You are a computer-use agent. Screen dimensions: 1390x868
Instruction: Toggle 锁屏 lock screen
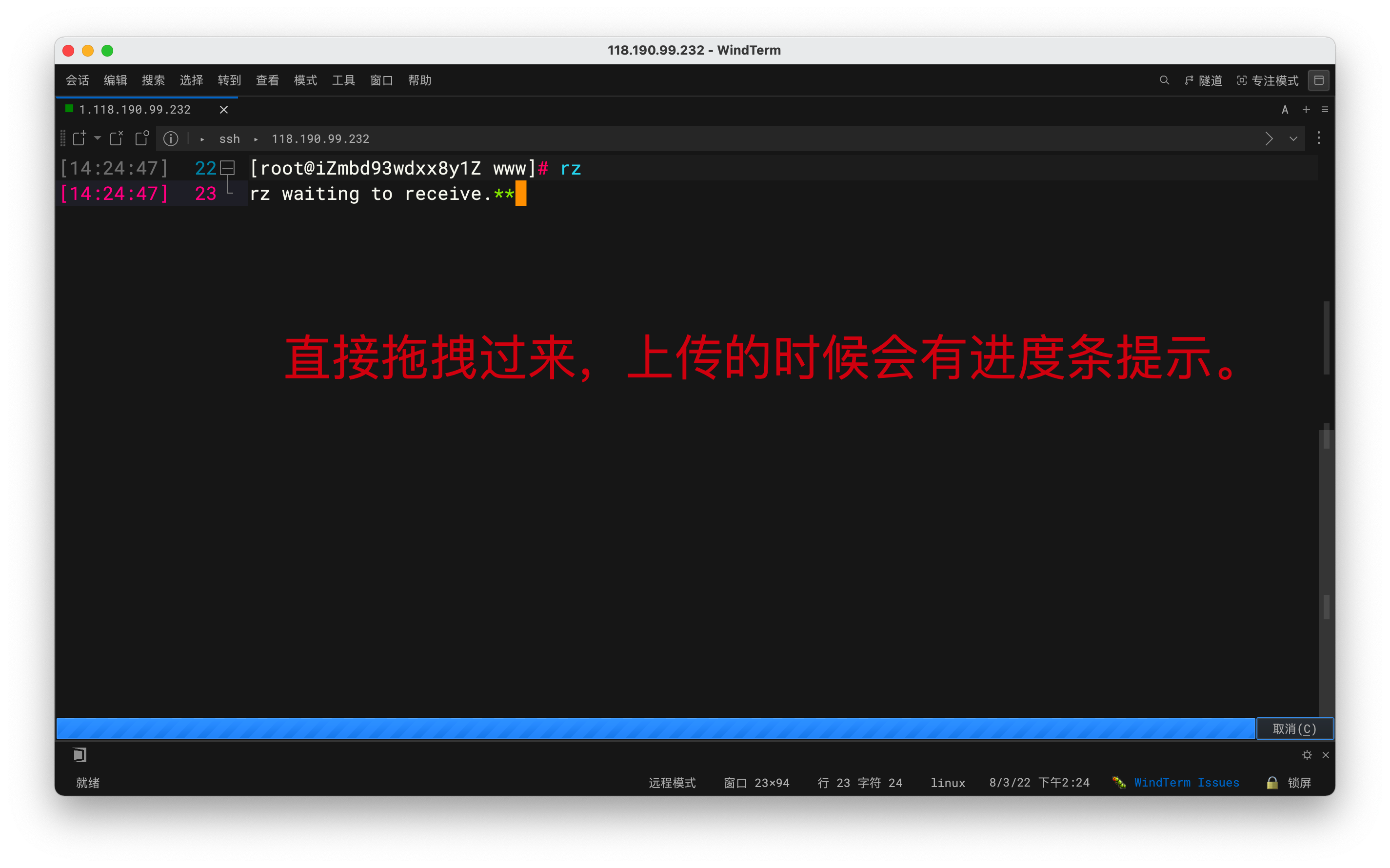pyautogui.click(x=1290, y=783)
